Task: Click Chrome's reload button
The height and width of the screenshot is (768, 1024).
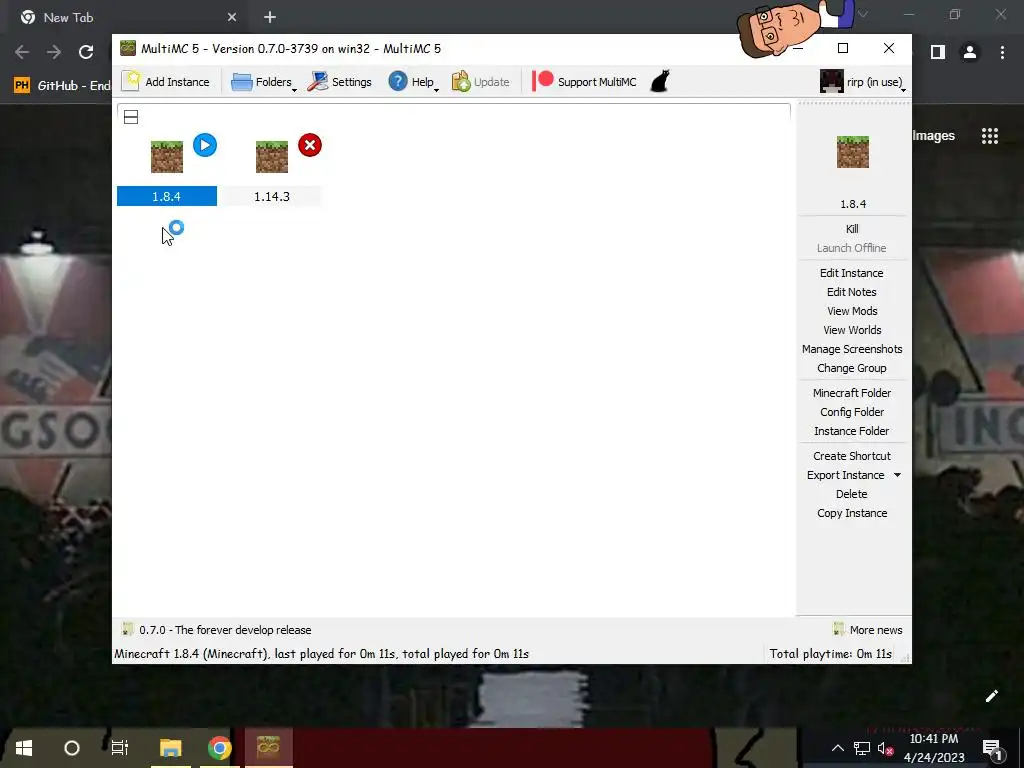Action: point(86,52)
